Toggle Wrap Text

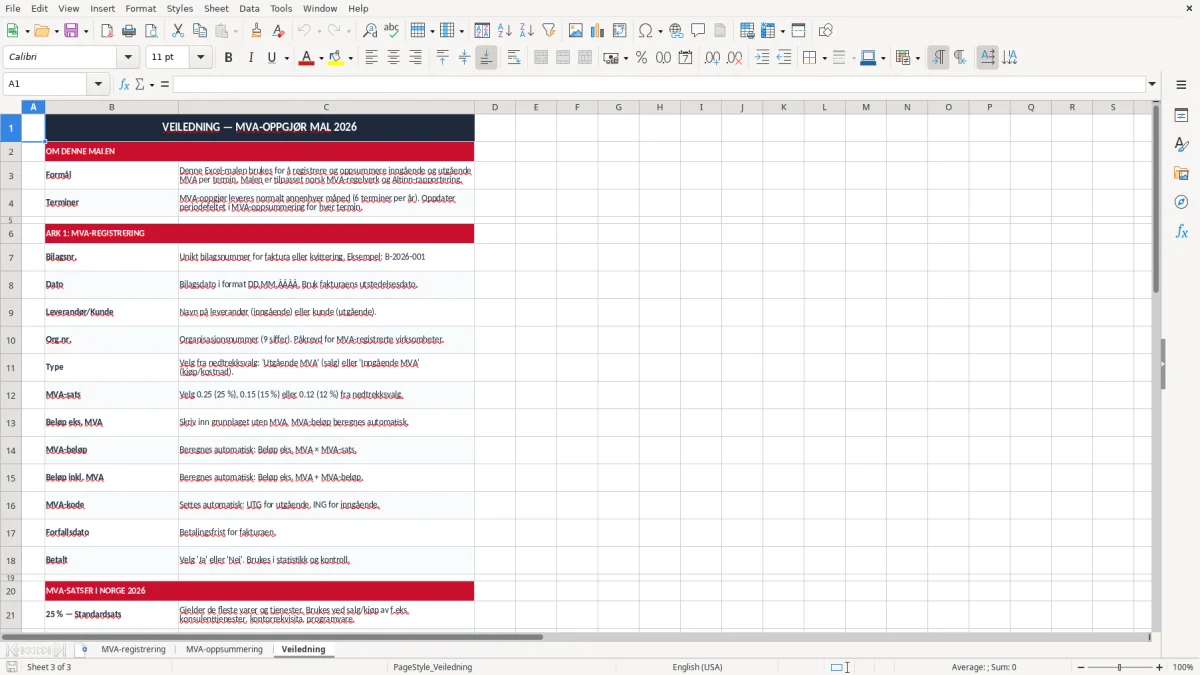tap(514, 58)
